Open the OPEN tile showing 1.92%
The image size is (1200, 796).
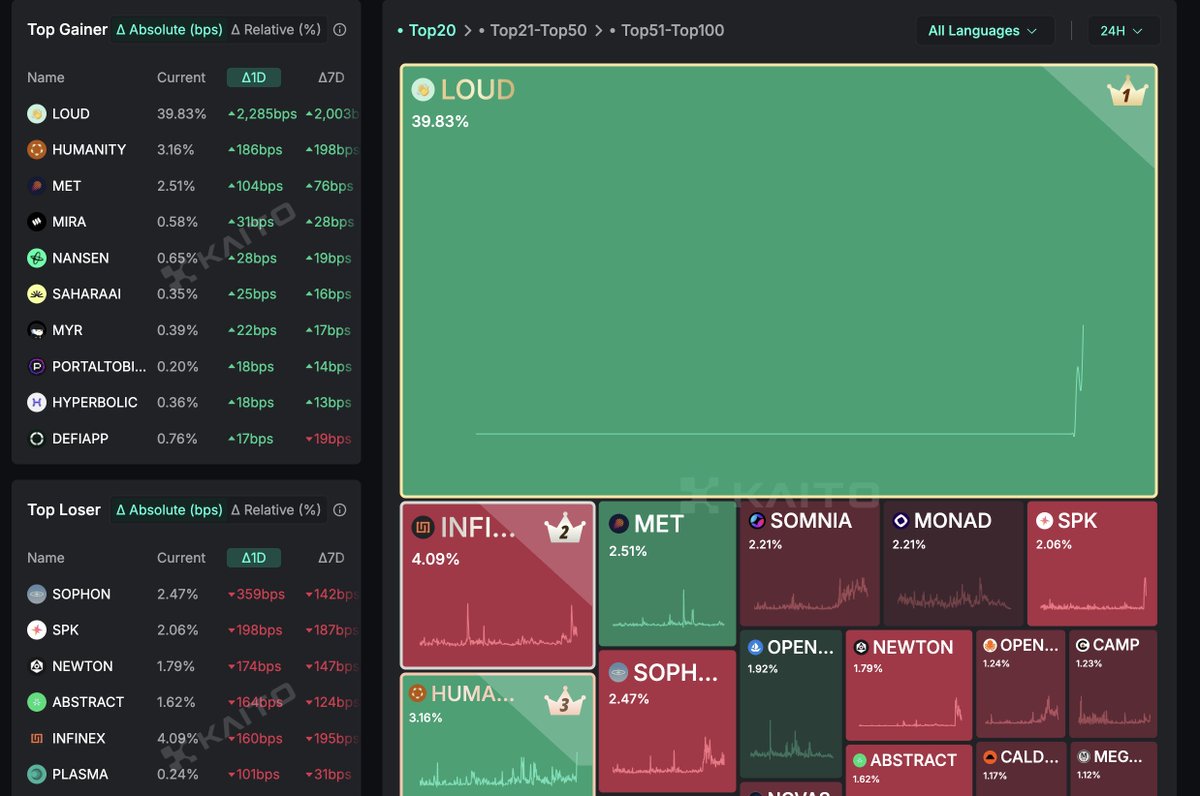click(x=790, y=704)
